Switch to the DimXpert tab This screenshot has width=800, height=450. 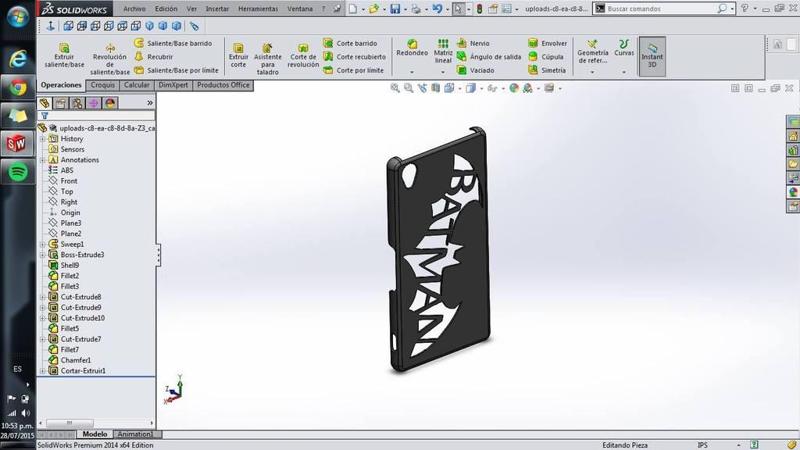tap(173, 85)
